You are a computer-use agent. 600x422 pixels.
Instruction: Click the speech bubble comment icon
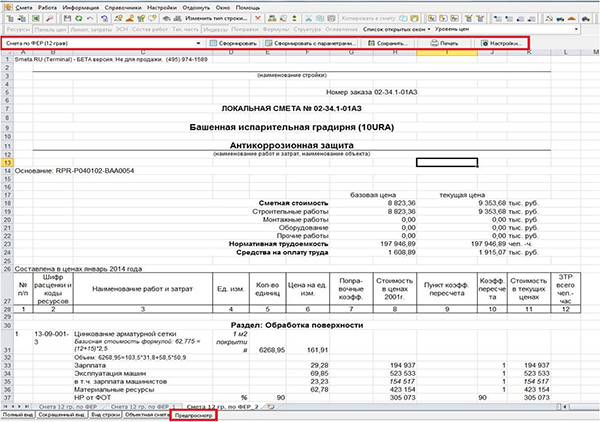click(x=153, y=18)
